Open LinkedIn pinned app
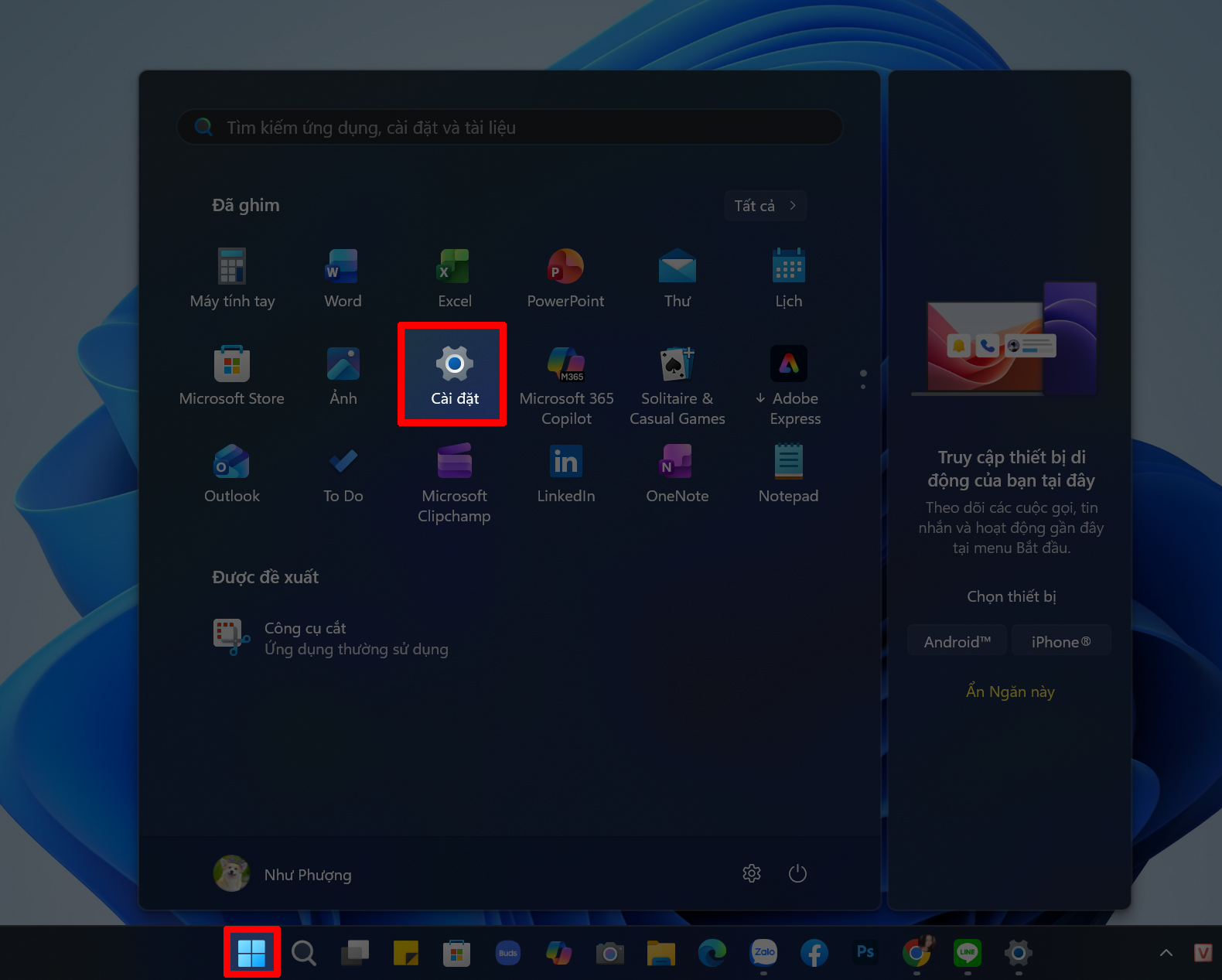This screenshot has width=1222, height=980. (565, 473)
